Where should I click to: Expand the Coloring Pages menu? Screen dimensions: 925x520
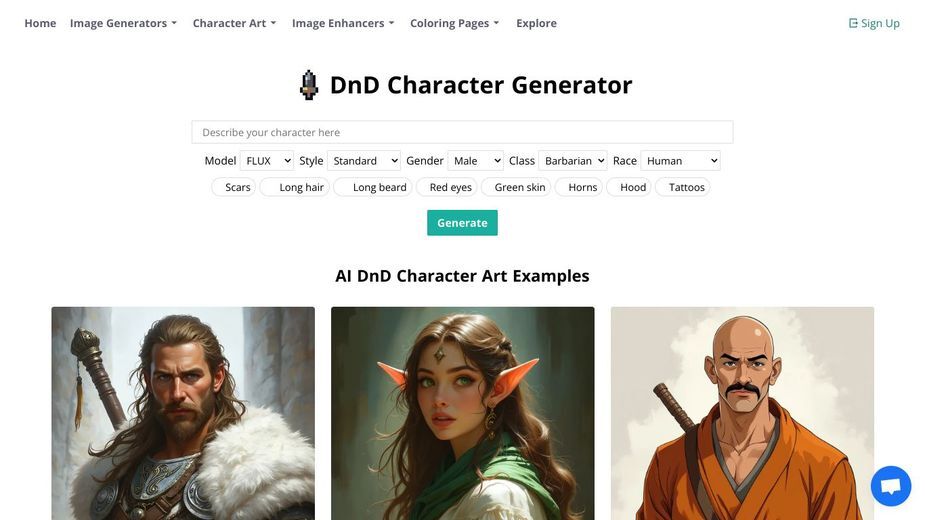pos(455,23)
